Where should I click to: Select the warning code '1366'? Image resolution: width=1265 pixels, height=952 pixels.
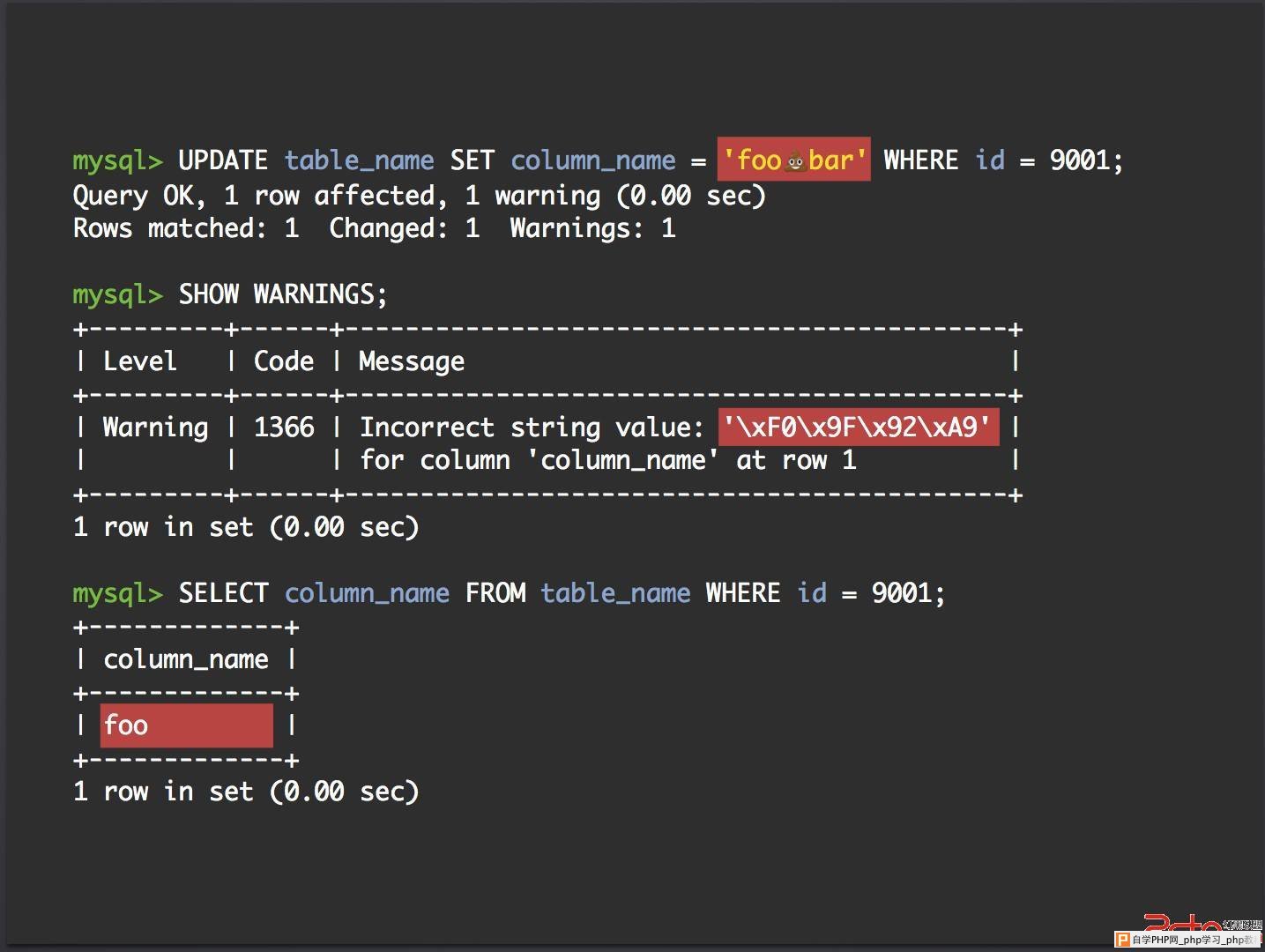pyautogui.click(x=284, y=428)
